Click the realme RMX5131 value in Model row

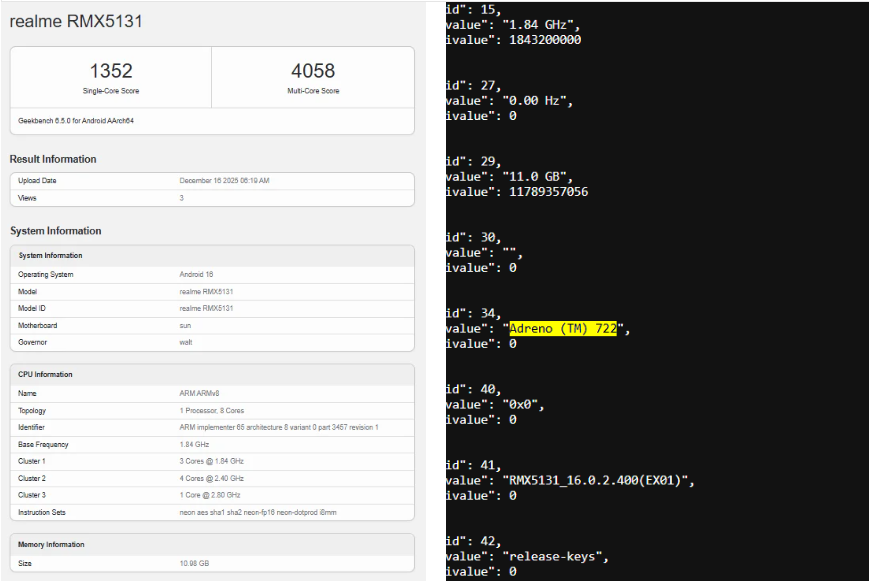(206, 292)
